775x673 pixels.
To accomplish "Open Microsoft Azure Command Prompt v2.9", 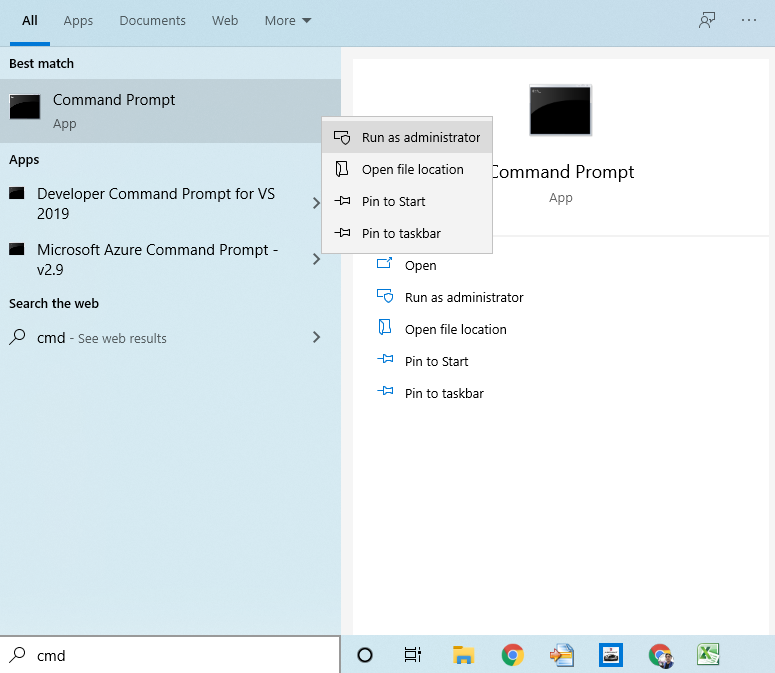I will tap(156, 259).
